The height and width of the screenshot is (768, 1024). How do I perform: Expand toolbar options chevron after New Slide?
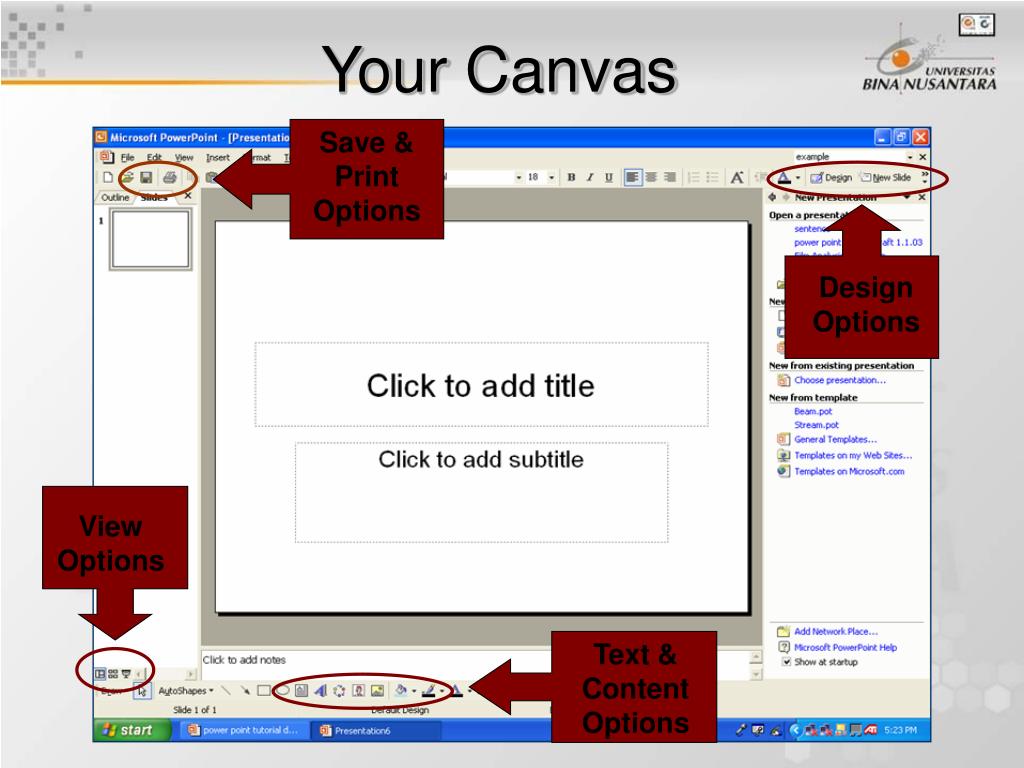925,178
